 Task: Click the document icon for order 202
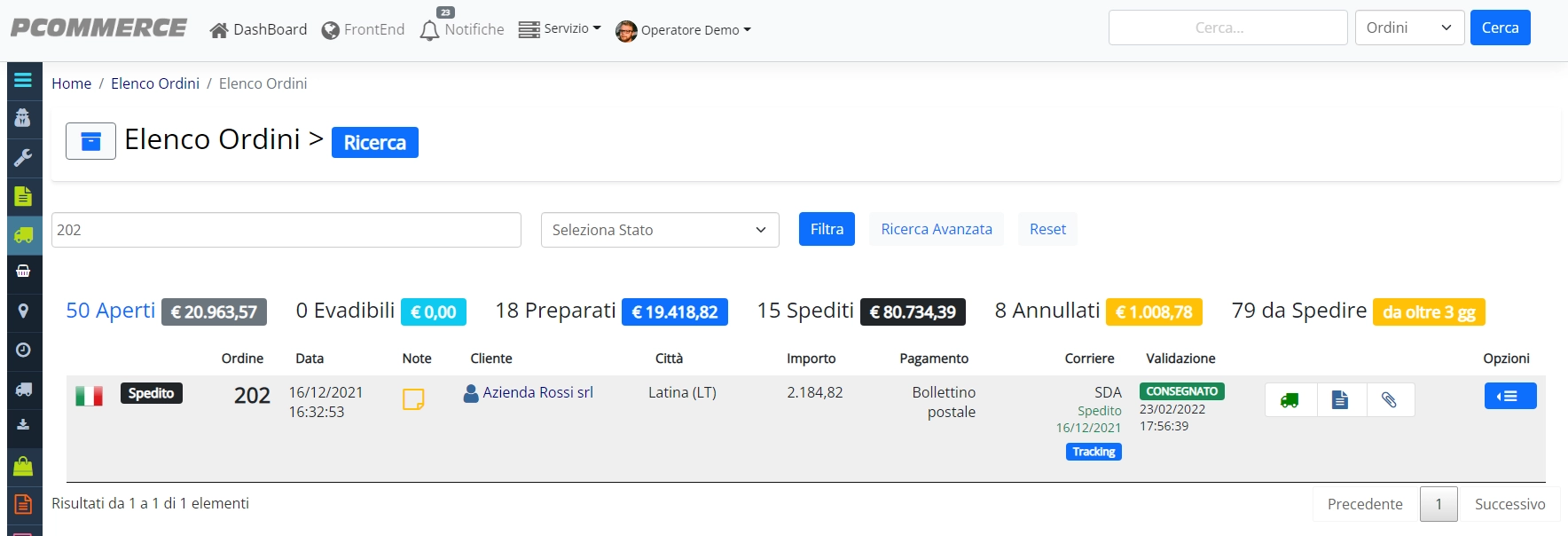(1341, 400)
